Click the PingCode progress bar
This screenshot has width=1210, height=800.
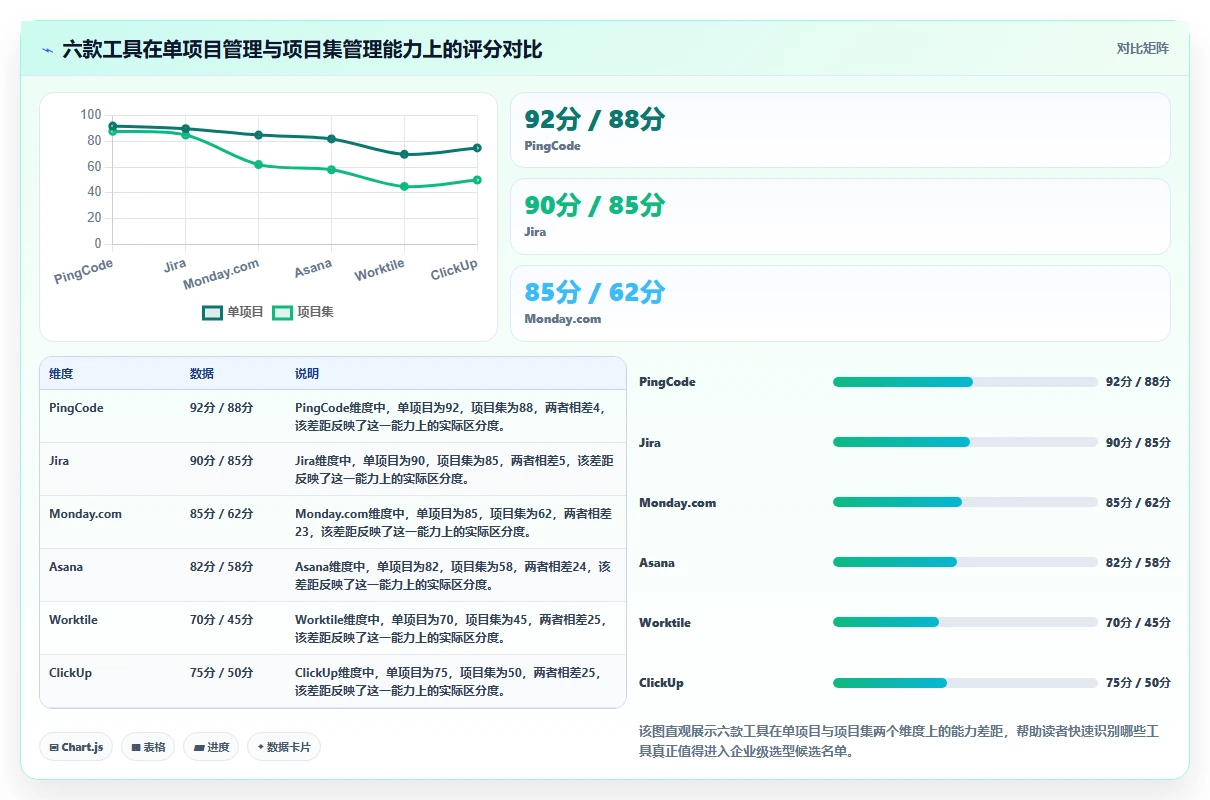(x=965, y=382)
